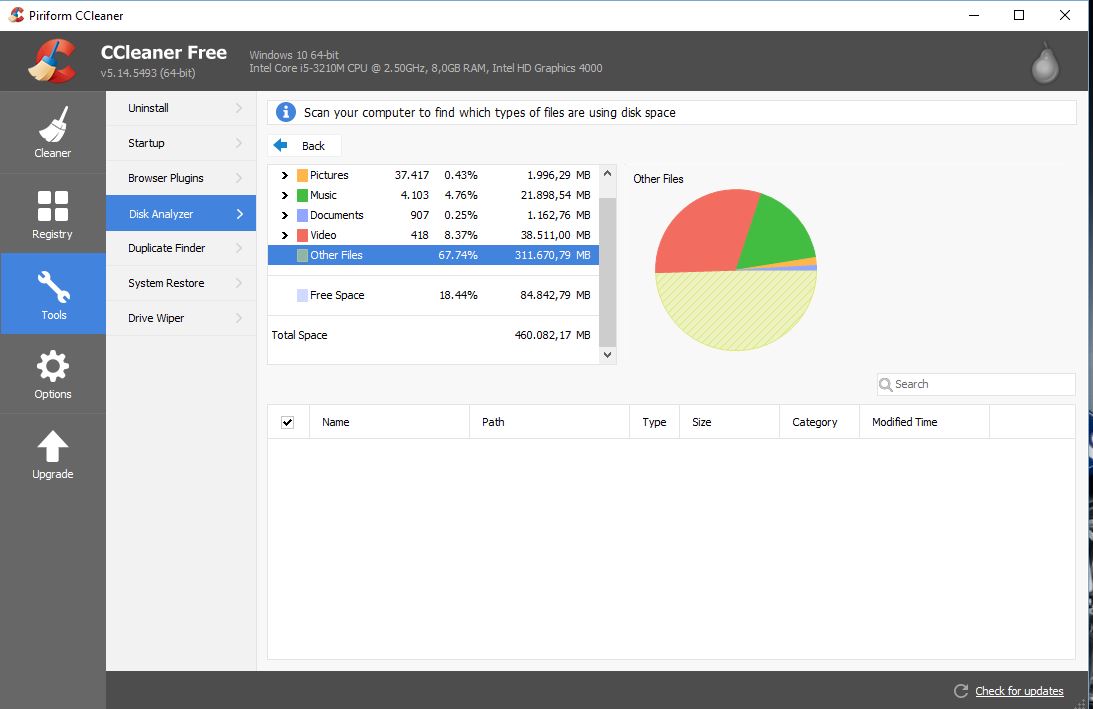Open System Restore tool
The width and height of the screenshot is (1093, 709).
tap(181, 283)
